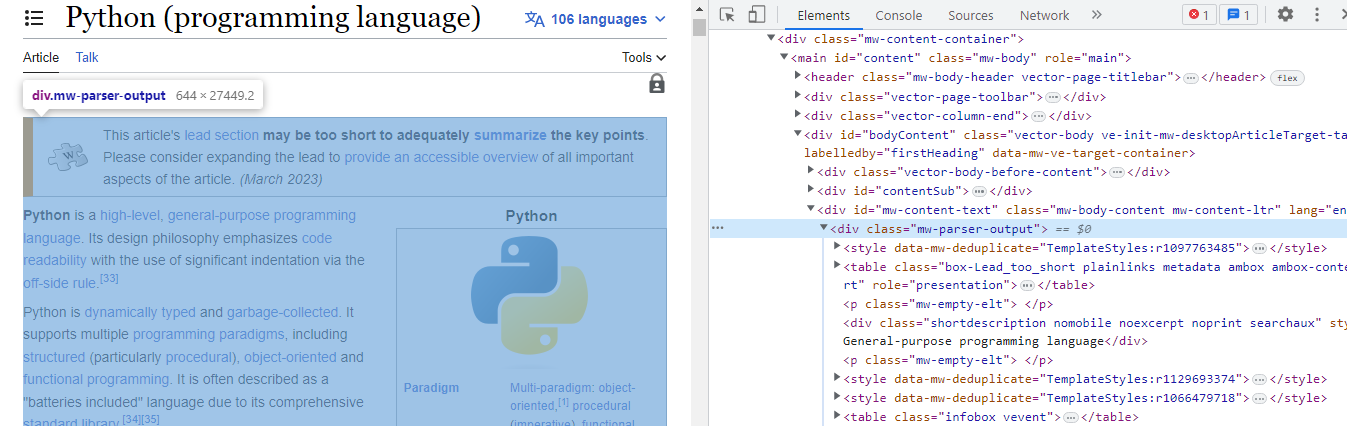Open the 106 languages dropdown

coord(596,19)
